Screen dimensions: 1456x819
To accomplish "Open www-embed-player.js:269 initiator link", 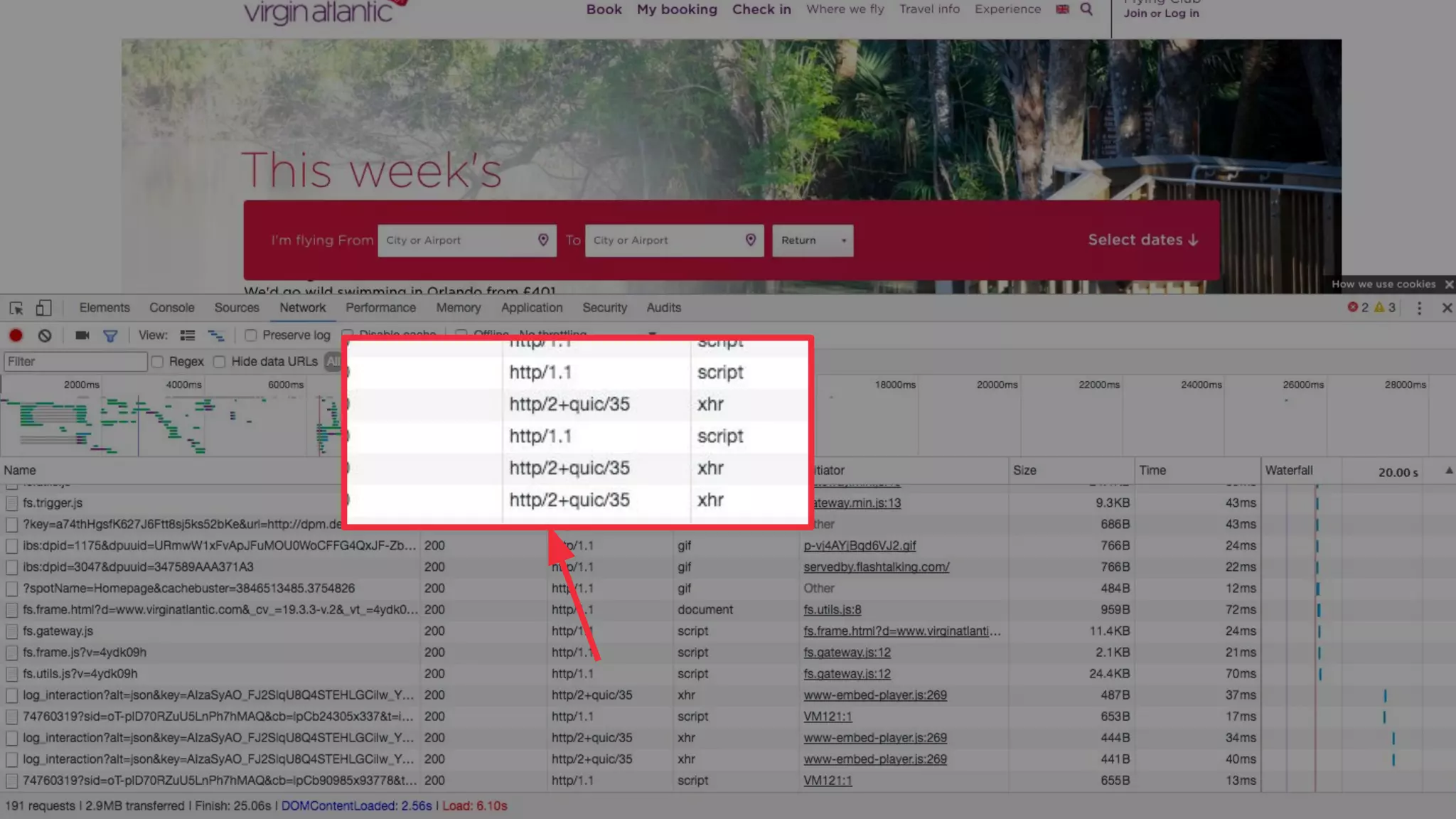I will coord(874,695).
